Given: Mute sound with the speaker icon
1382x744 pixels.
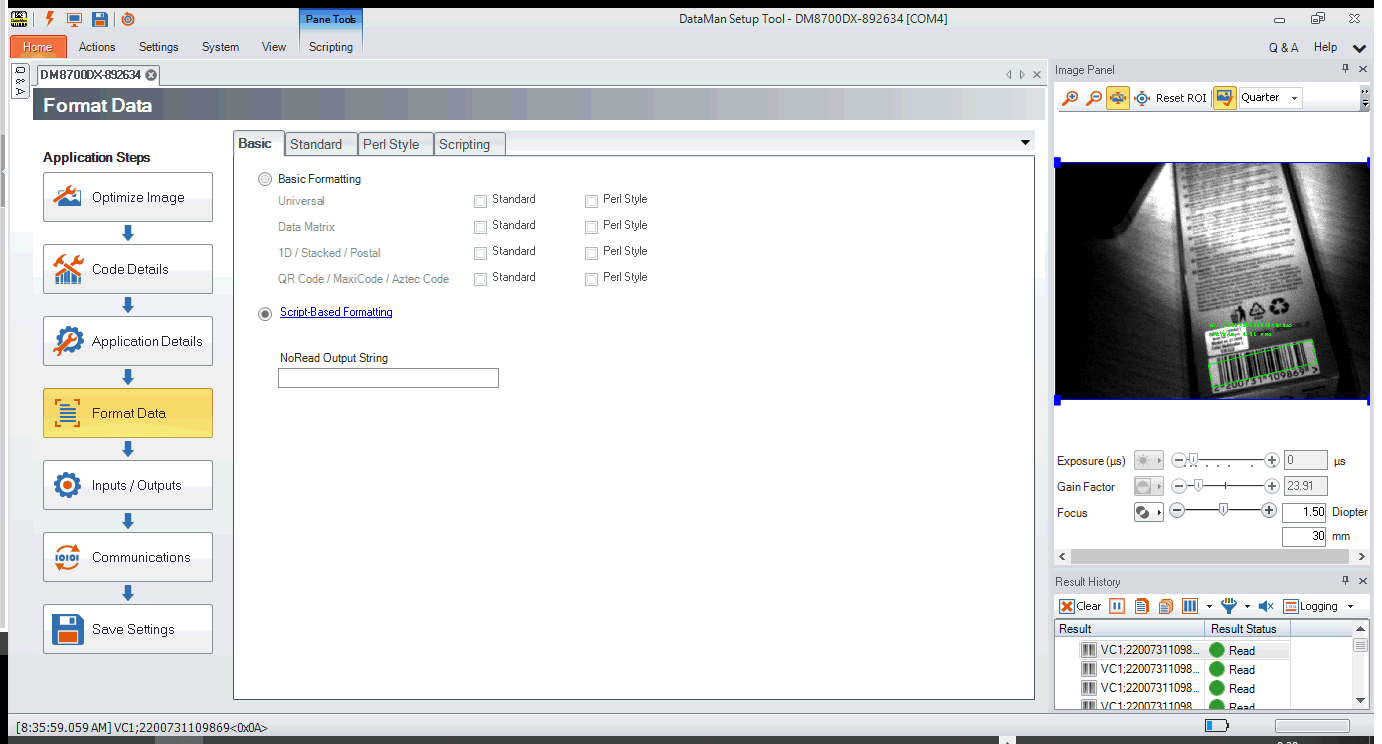Looking at the screenshot, I should tap(1265, 606).
